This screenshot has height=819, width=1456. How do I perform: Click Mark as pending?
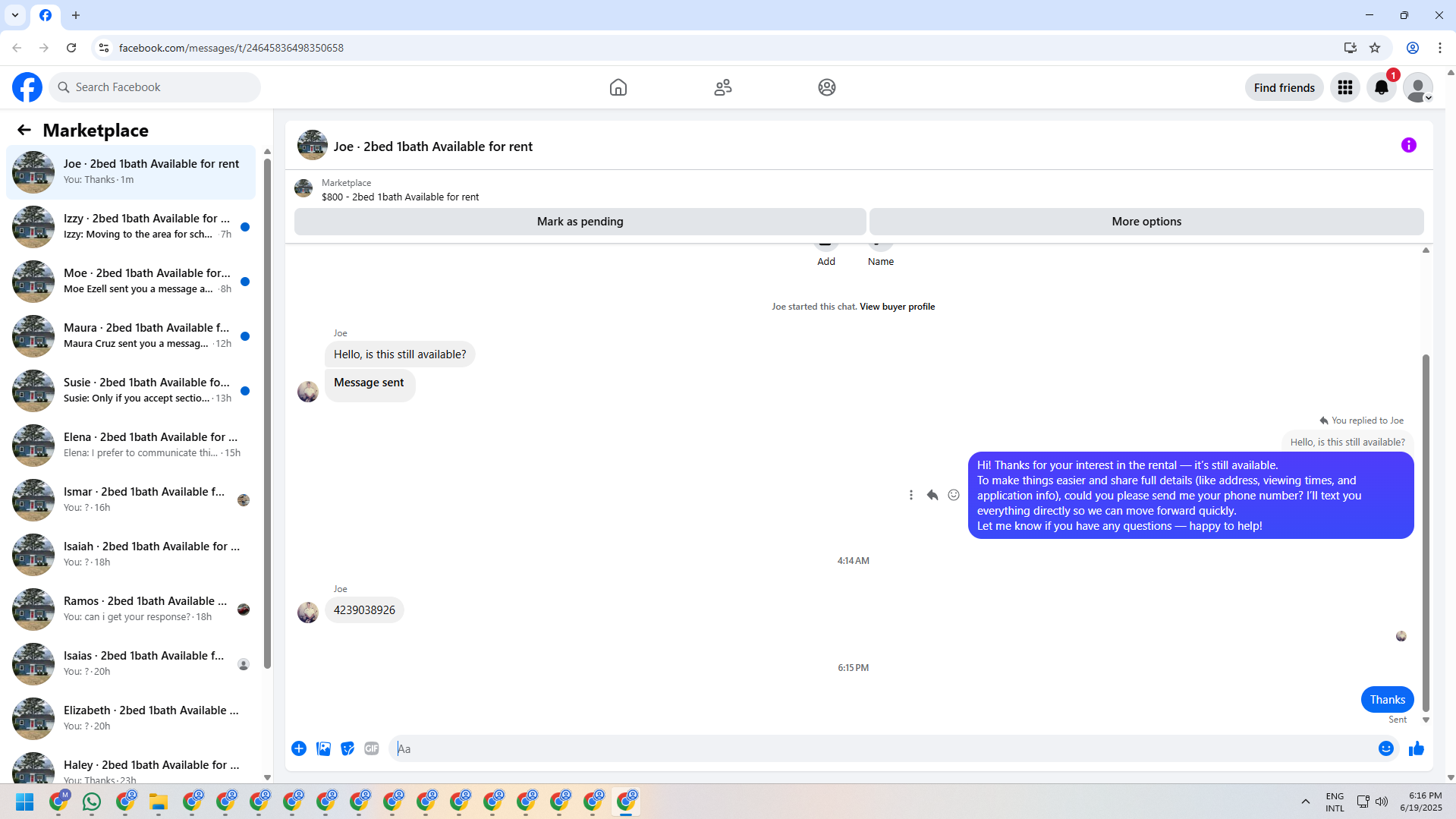coord(580,222)
